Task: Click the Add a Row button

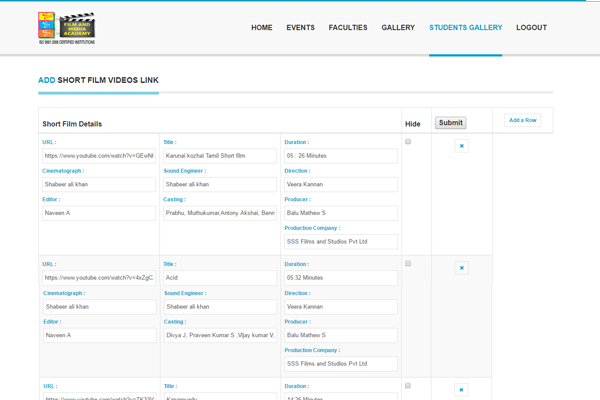Action: coord(522,120)
